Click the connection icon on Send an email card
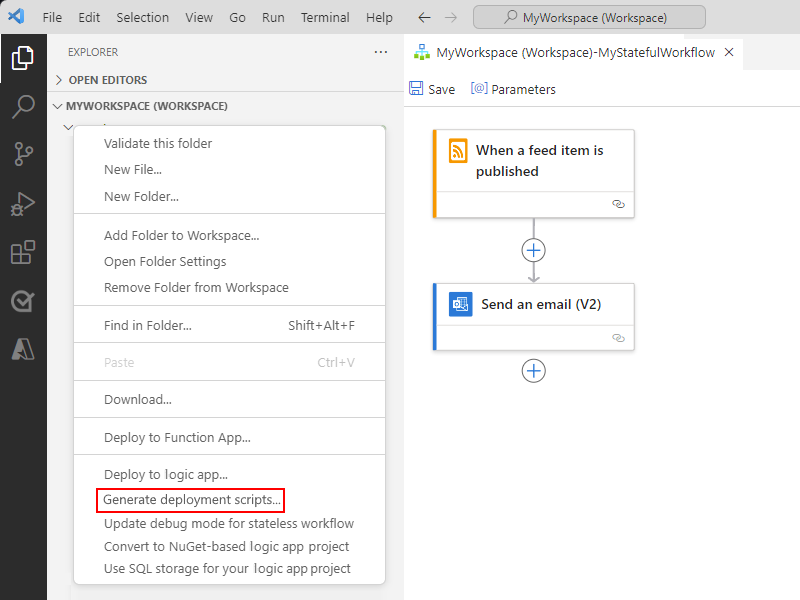This screenshot has width=800, height=600. click(x=618, y=338)
